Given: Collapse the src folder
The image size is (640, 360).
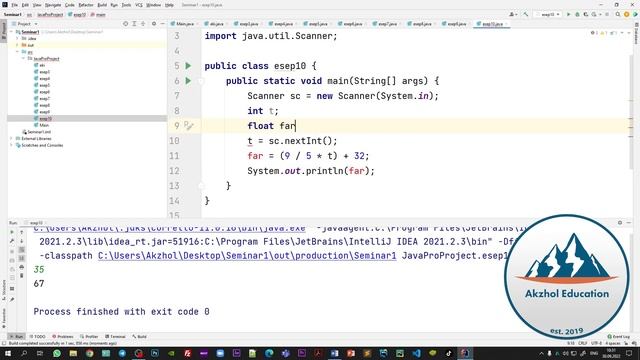Looking at the screenshot, I should pyautogui.click(x=17, y=52).
